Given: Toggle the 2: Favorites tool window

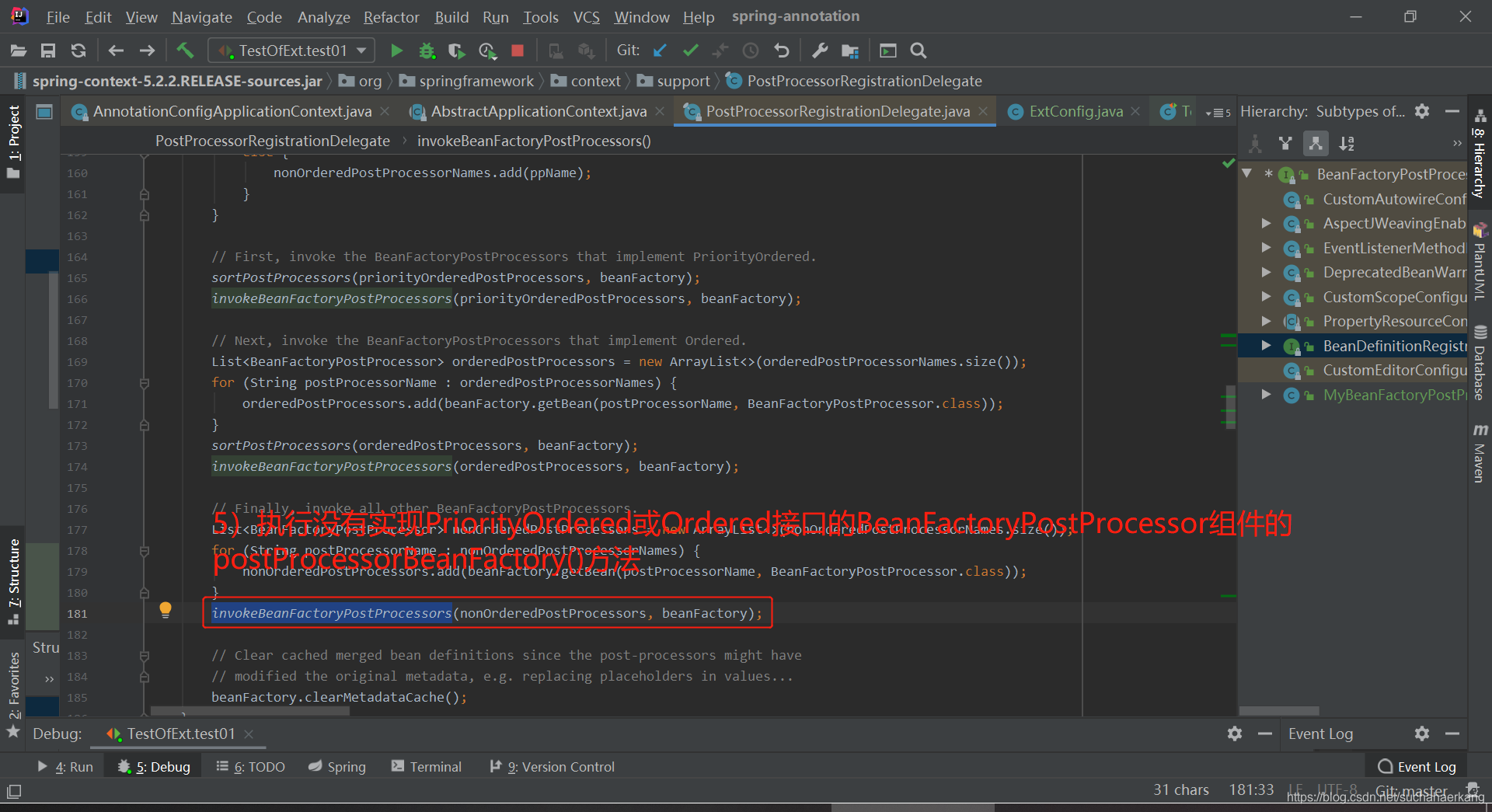Looking at the screenshot, I should click(x=13, y=695).
